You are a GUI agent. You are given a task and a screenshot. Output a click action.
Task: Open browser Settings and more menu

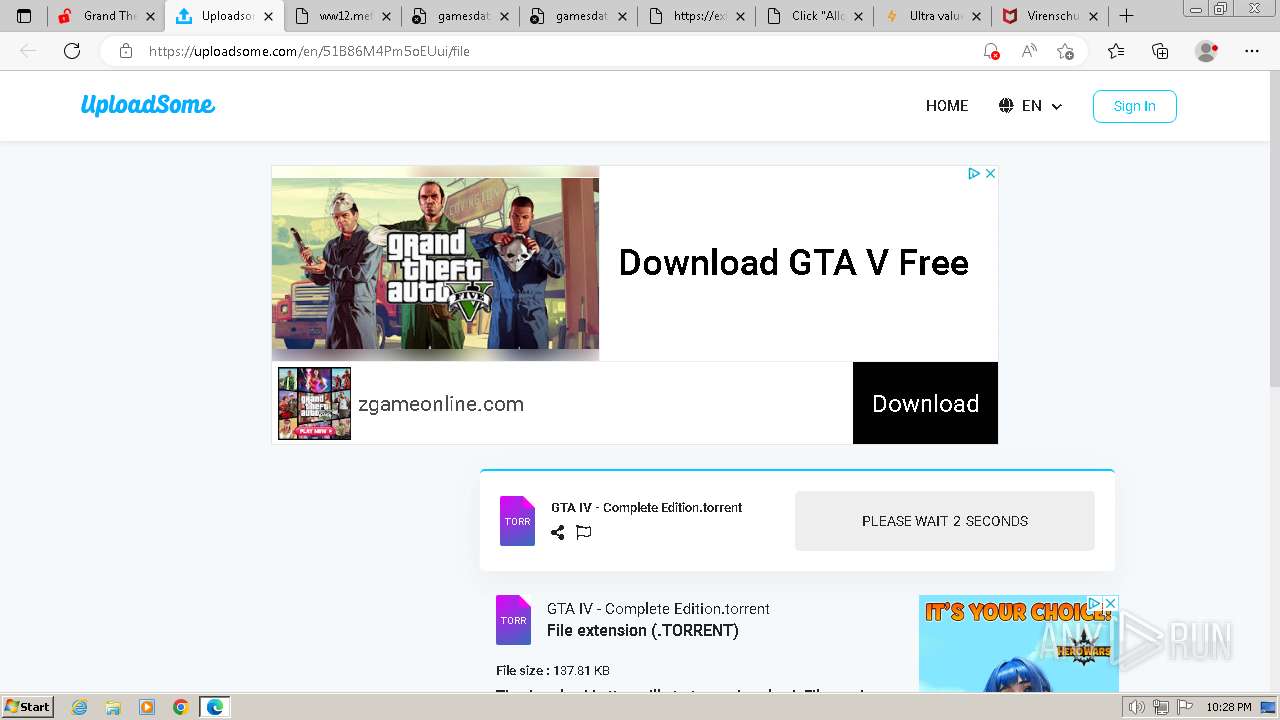pos(1252,51)
